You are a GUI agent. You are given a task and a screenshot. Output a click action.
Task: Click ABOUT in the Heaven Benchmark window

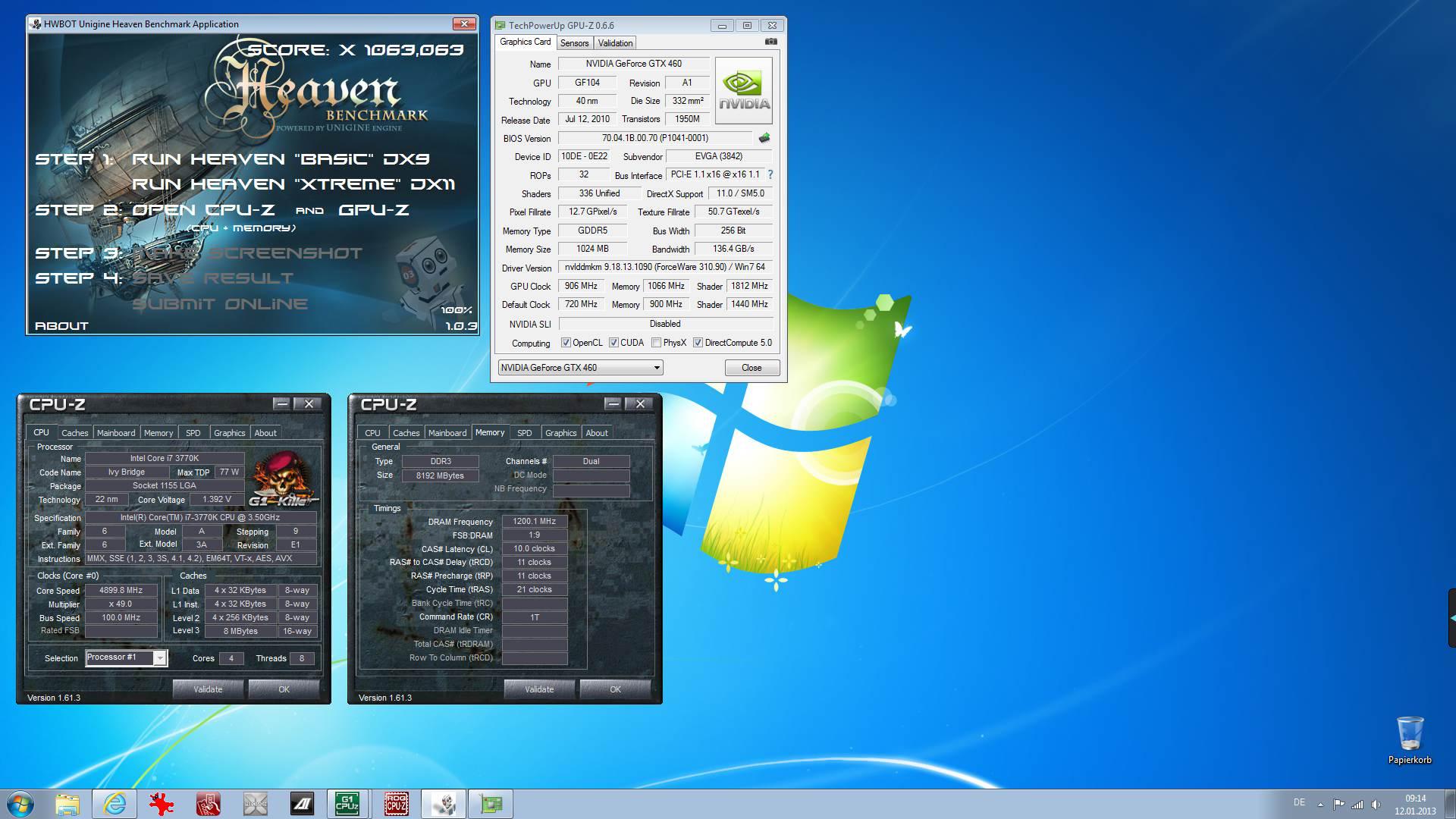(61, 326)
